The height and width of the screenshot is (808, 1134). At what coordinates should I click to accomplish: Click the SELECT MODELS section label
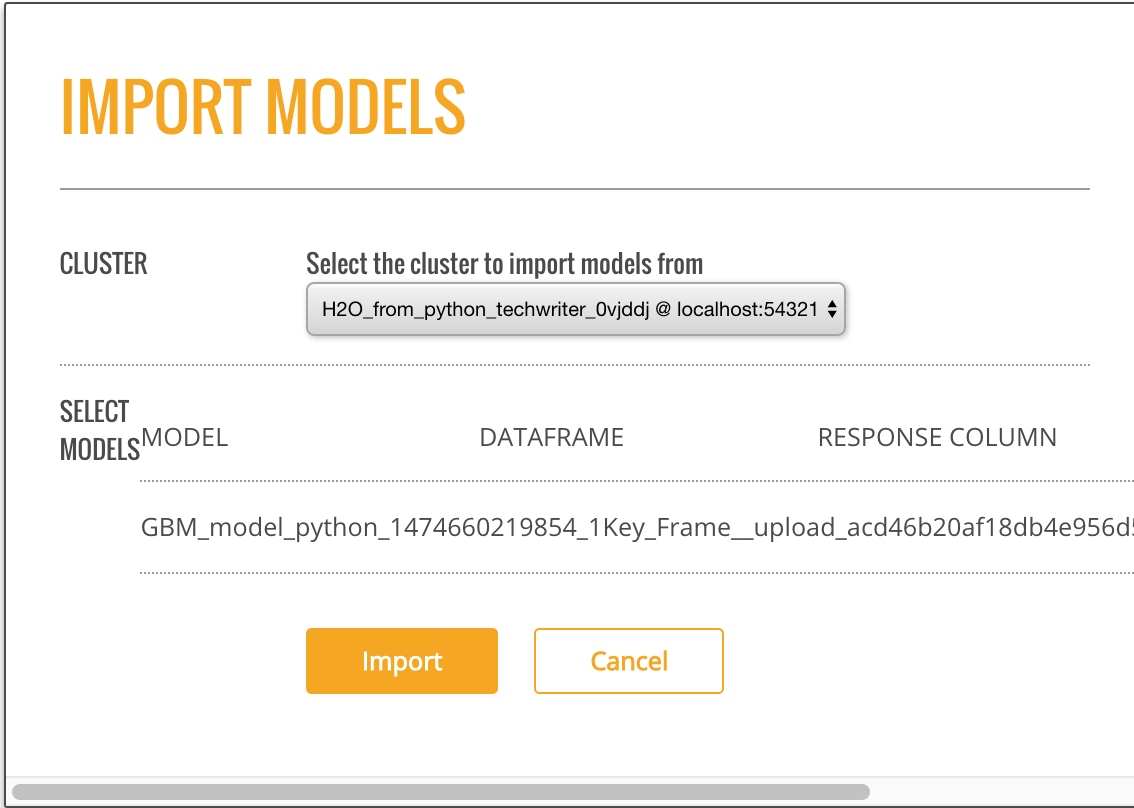pyautogui.click(x=96, y=431)
